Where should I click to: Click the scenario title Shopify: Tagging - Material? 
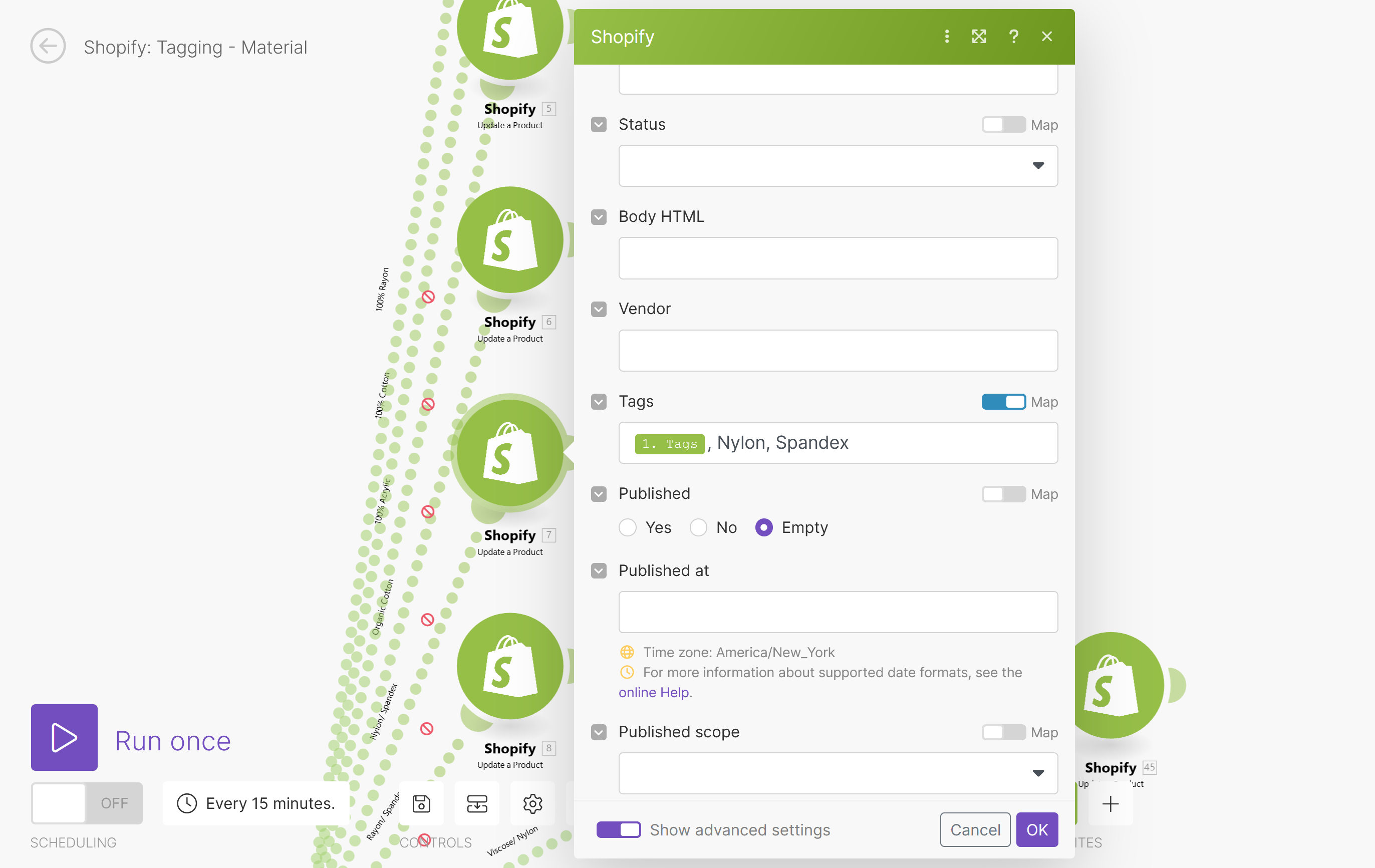pos(195,48)
